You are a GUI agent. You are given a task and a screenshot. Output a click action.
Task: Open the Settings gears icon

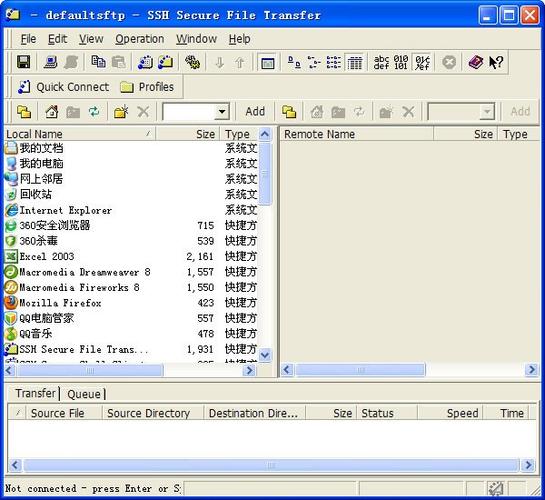192,63
